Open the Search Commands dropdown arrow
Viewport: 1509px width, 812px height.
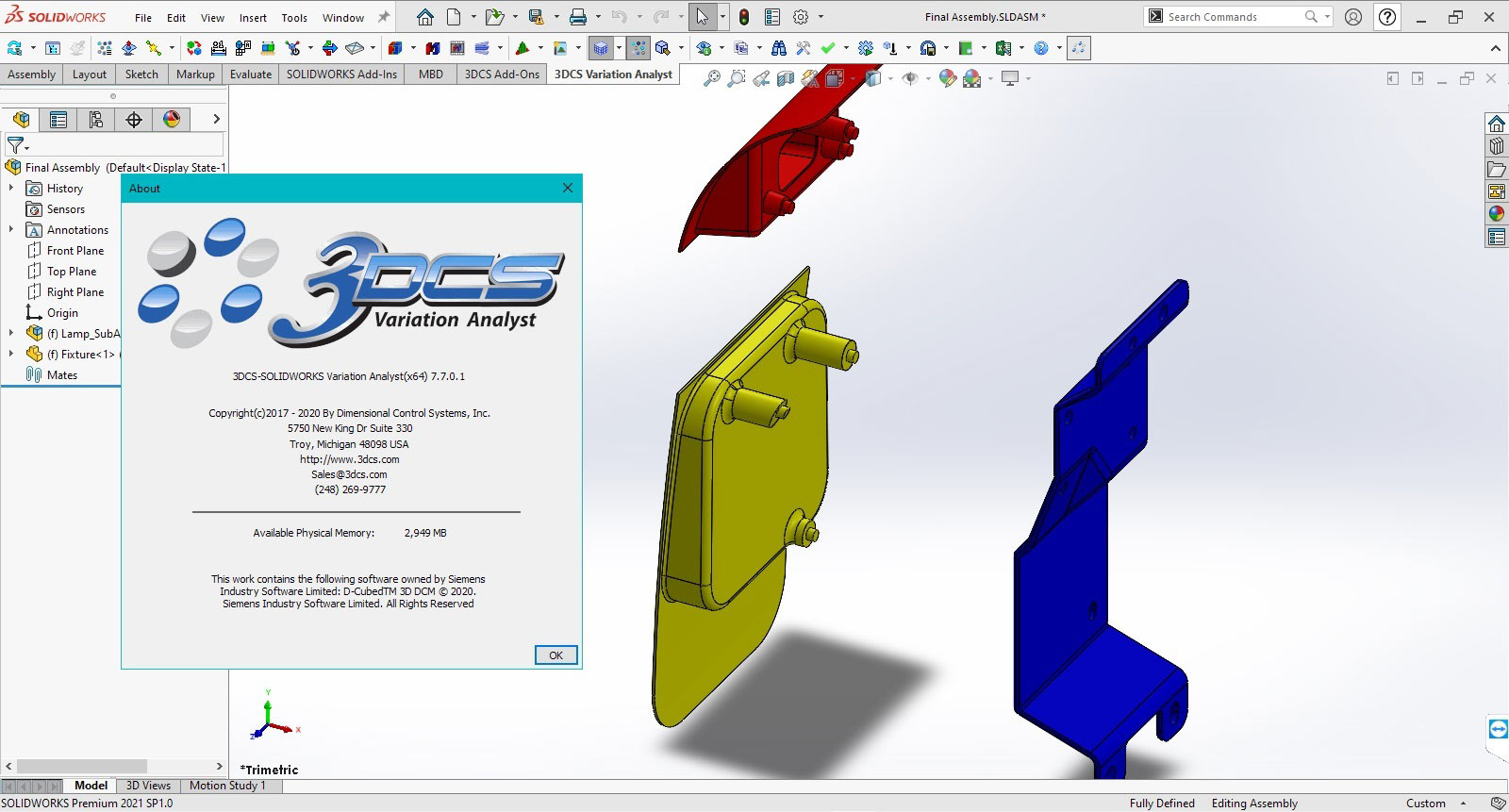[1327, 17]
